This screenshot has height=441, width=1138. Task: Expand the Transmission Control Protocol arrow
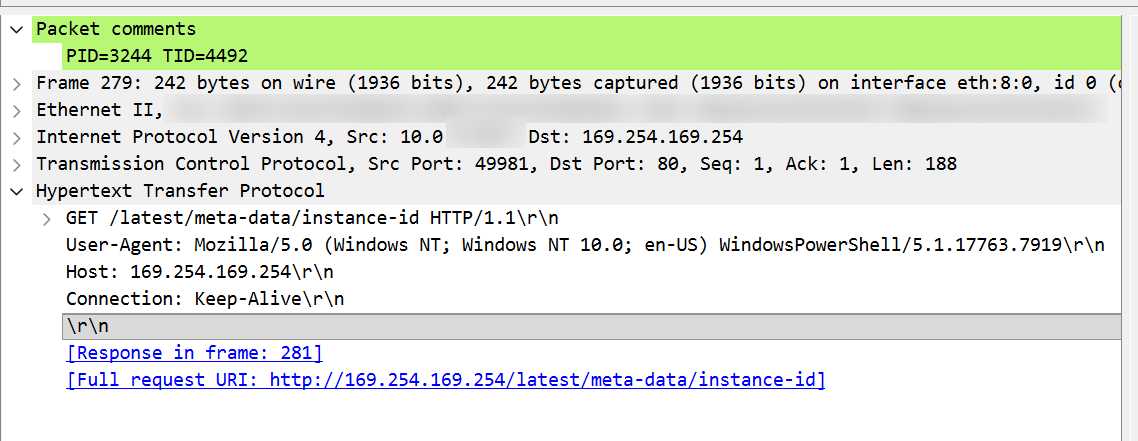pos(17,164)
